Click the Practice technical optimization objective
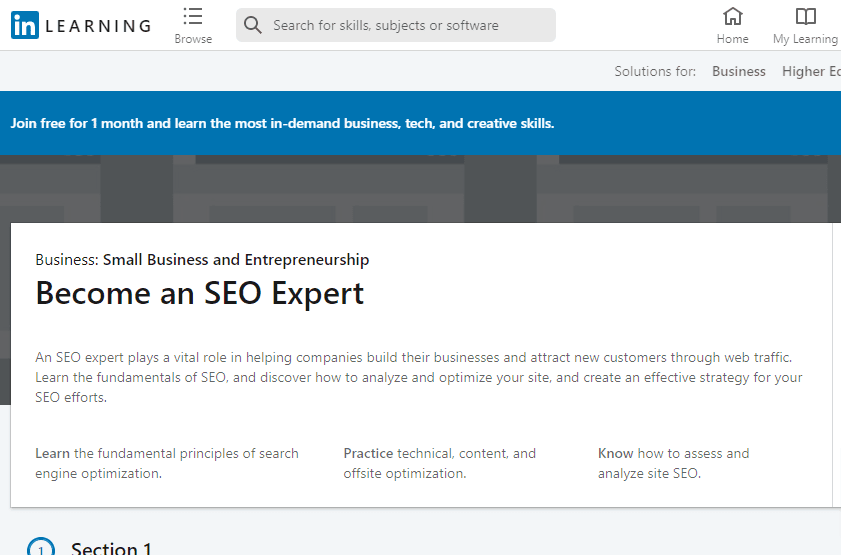 click(440, 463)
